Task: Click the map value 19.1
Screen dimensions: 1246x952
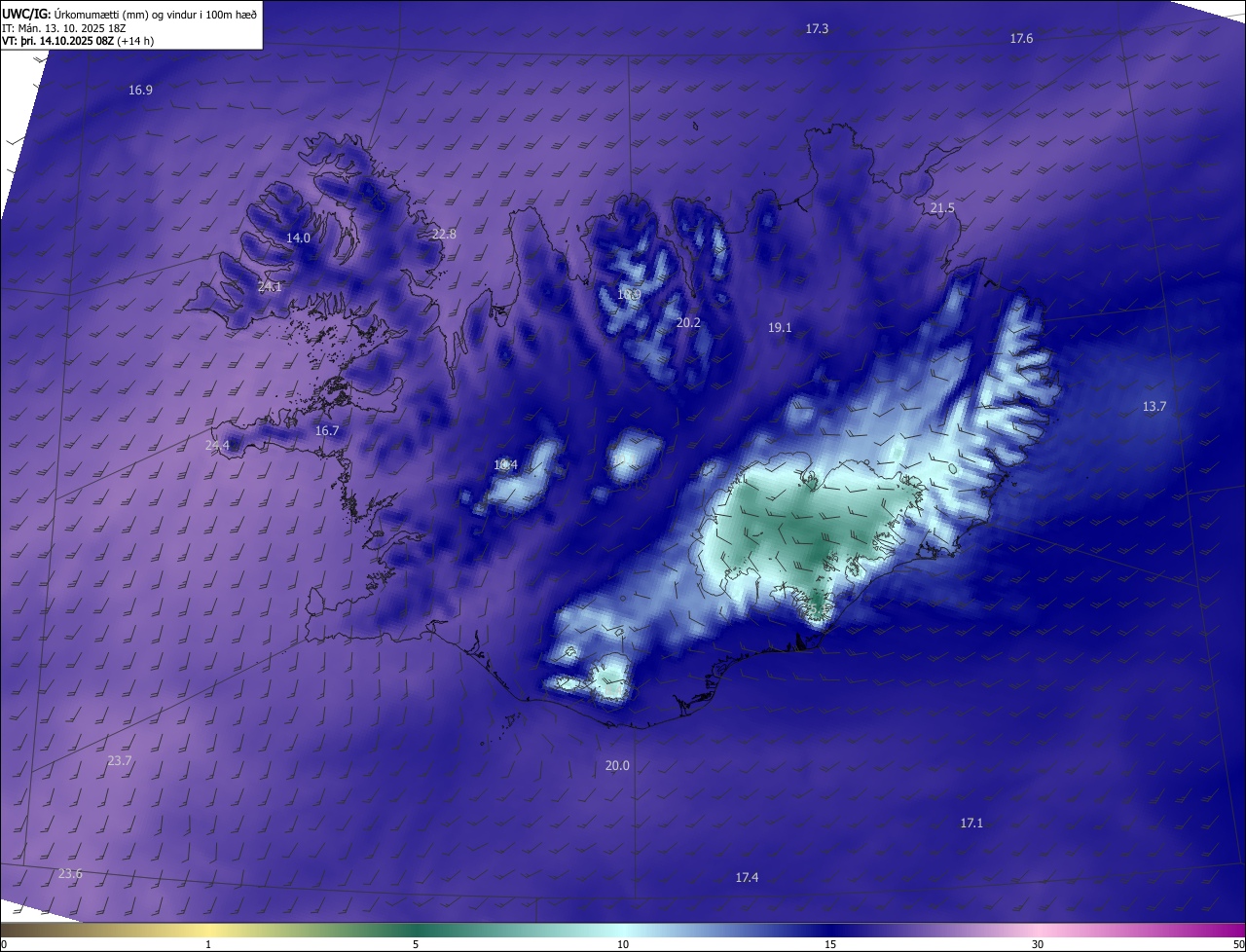Action: (780, 329)
